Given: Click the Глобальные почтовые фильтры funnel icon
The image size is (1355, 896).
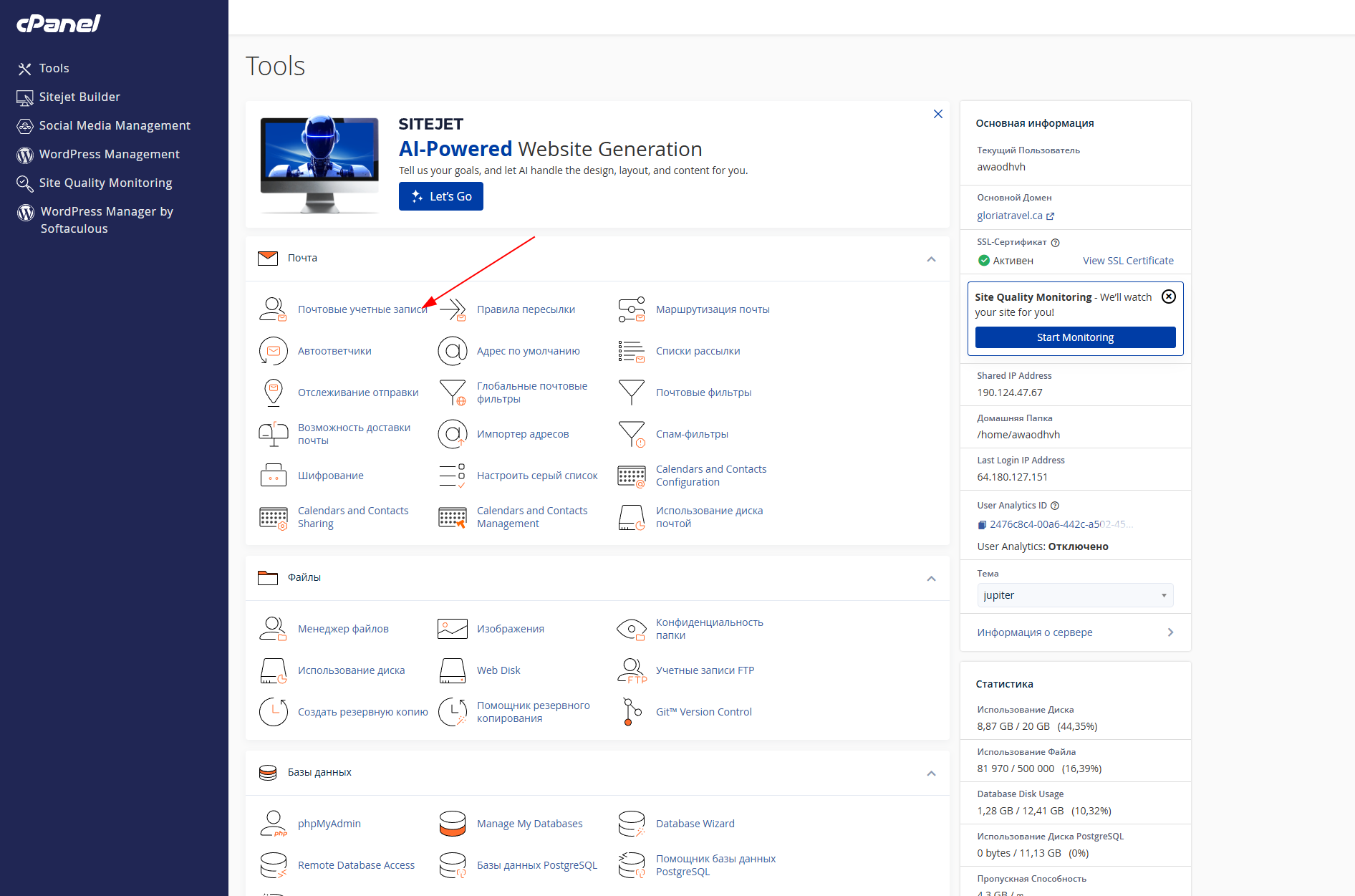Looking at the screenshot, I should pyautogui.click(x=452, y=392).
